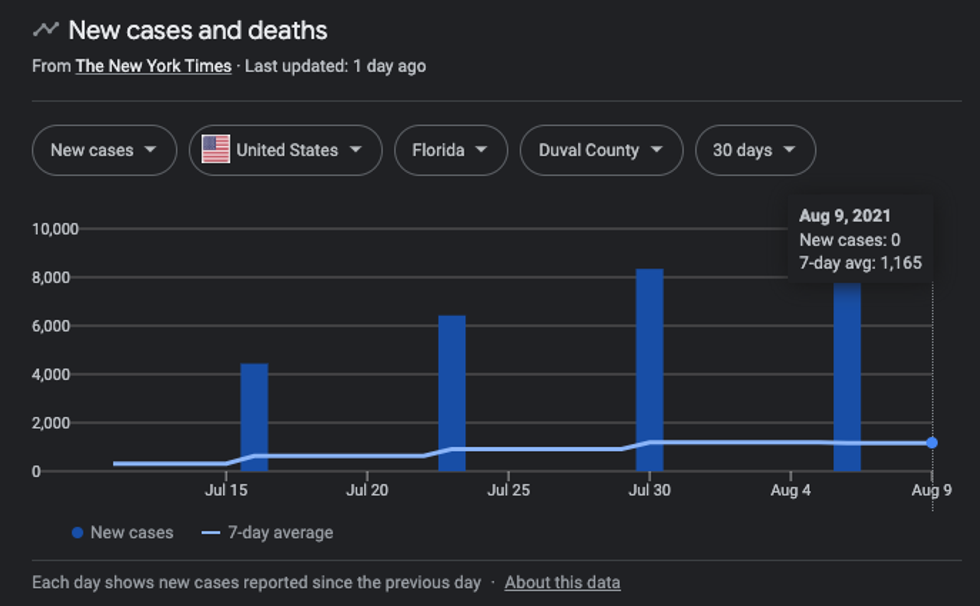
Task: Select the bar just after Aug 4
Action: (x=847, y=380)
